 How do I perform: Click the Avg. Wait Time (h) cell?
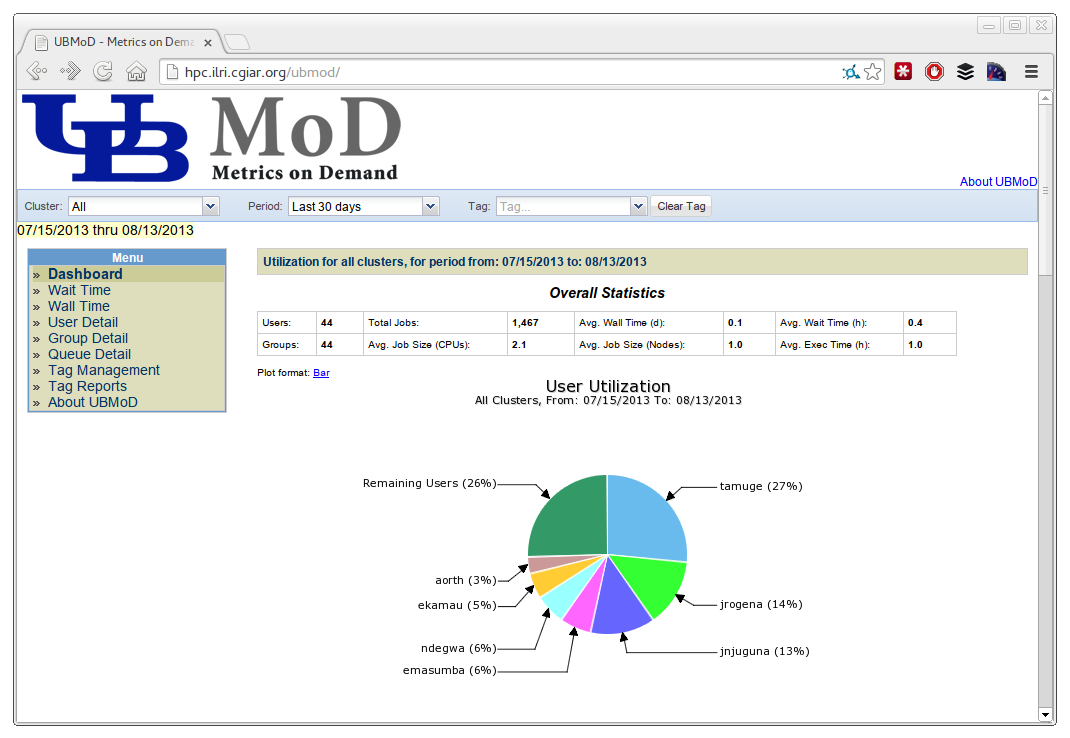tap(839, 323)
